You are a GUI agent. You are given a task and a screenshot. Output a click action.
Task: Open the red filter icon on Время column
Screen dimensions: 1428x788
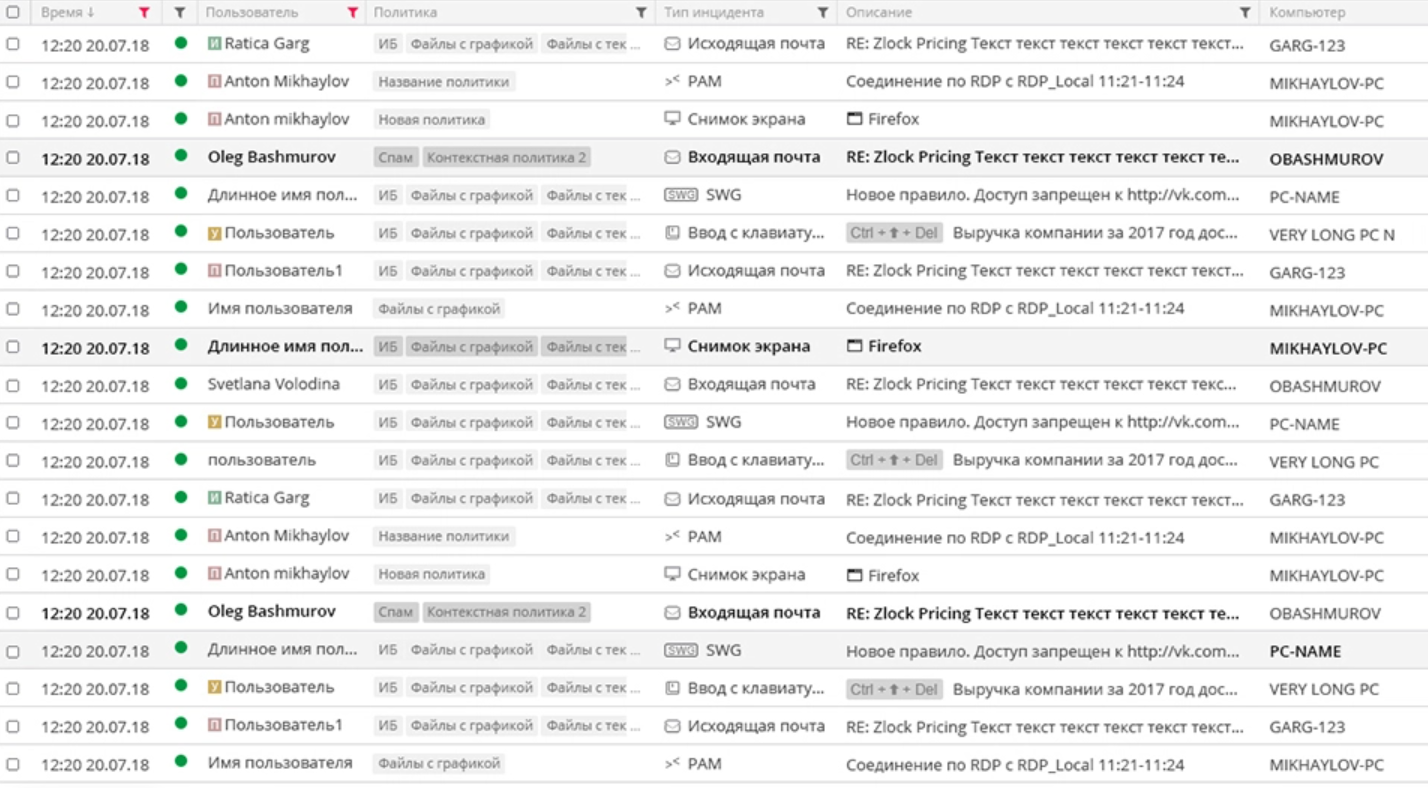[x=144, y=13]
